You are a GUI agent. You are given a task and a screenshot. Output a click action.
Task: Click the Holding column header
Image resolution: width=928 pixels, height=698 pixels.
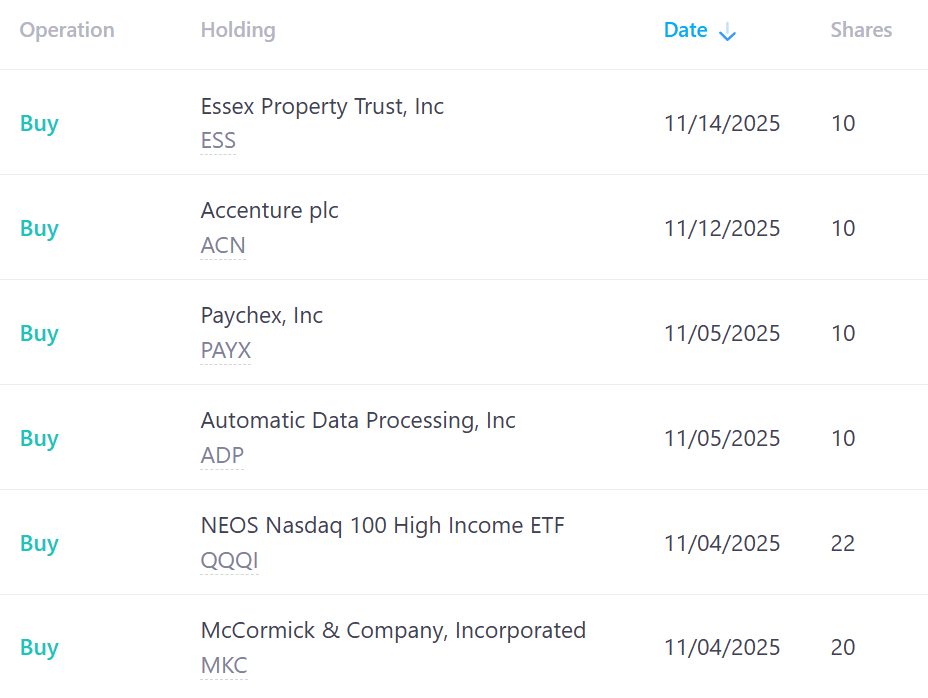[238, 30]
